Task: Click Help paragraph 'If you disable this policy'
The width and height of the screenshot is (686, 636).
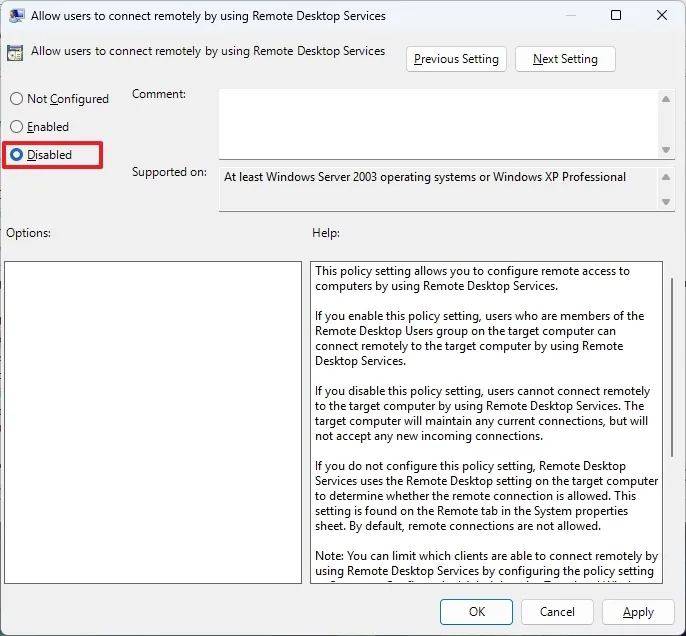Action: tap(482, 413)
